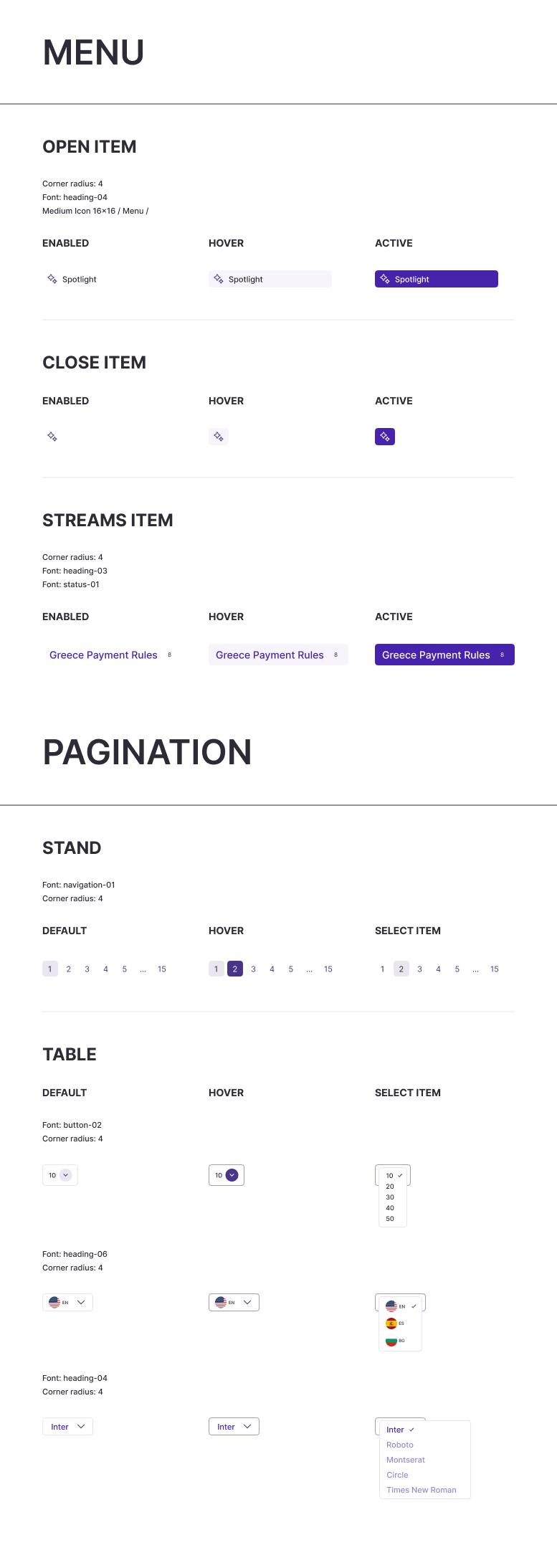
Task: Pick Times New Roman font option
Action: [422, 1490]
